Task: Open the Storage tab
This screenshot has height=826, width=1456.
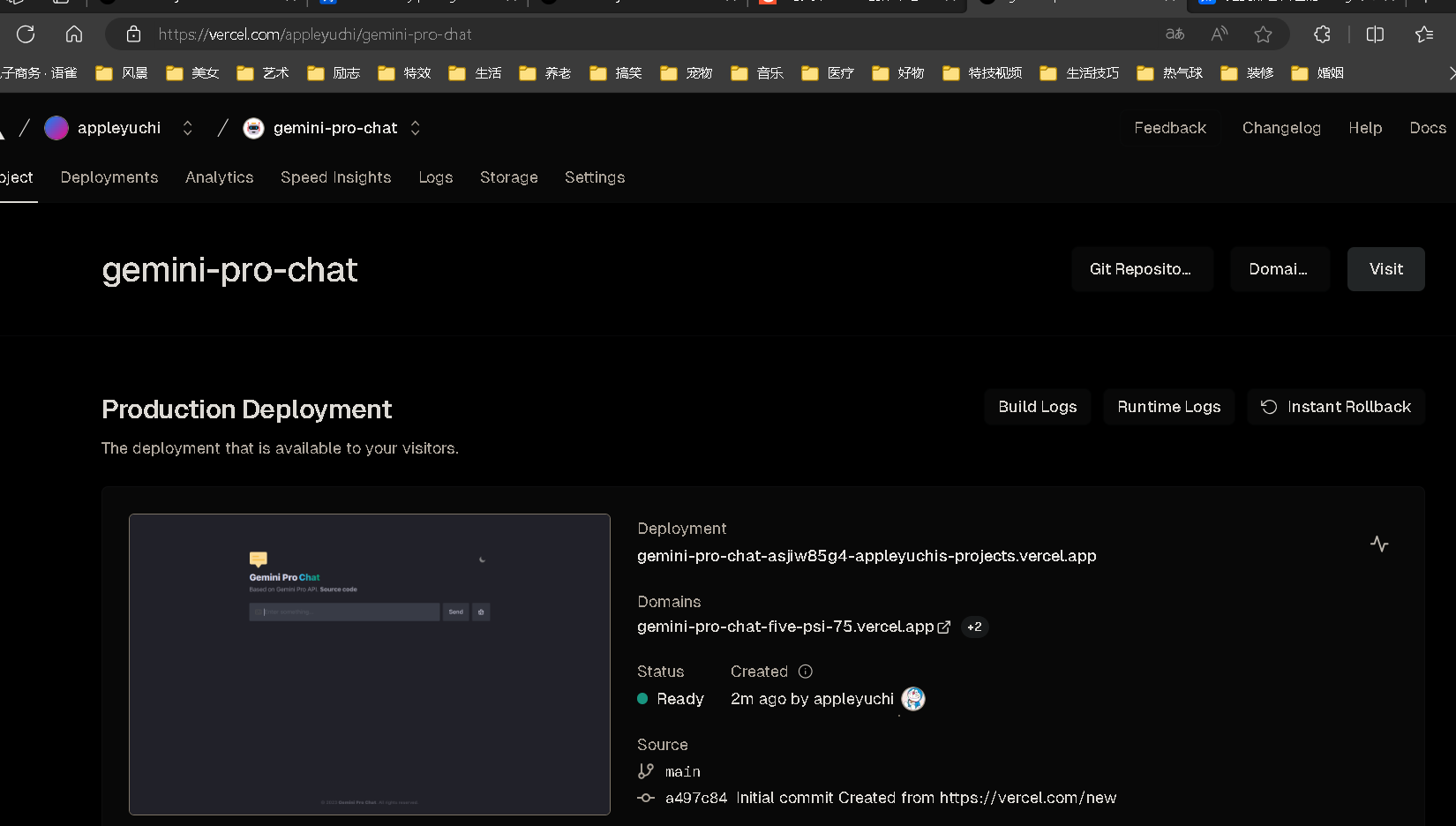Action: click(508, 177)
